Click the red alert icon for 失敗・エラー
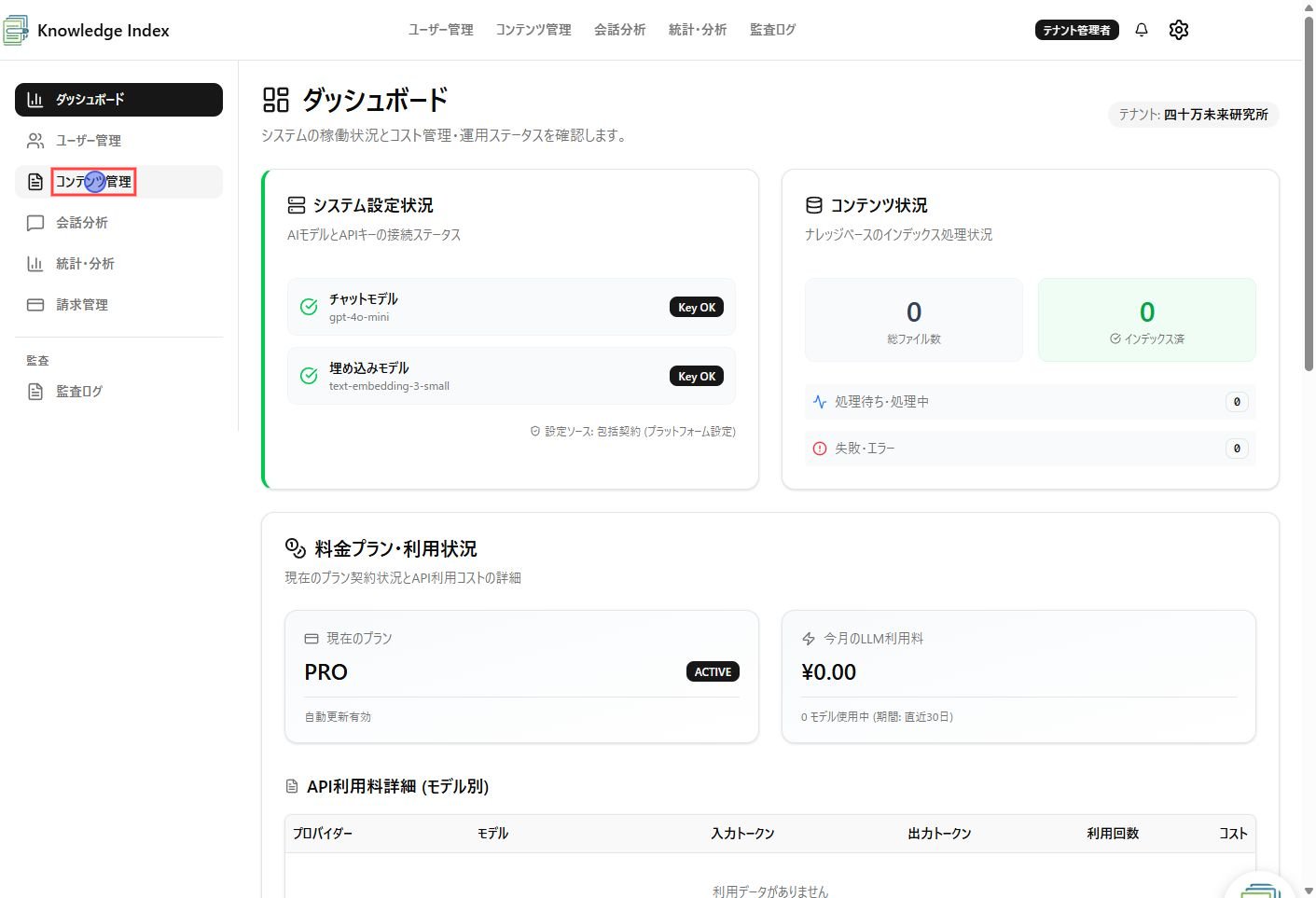This screenshot has height=898, width=1316. coord(820,449)
